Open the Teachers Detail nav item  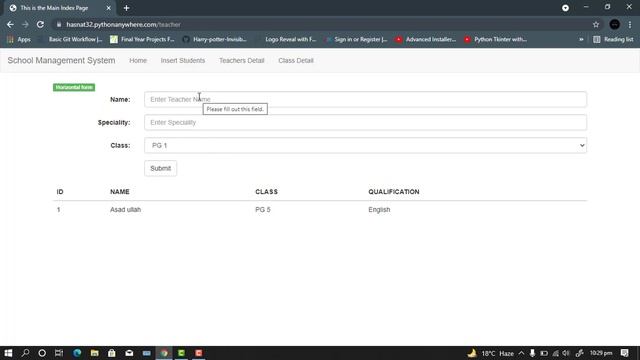tap(242, 60)
